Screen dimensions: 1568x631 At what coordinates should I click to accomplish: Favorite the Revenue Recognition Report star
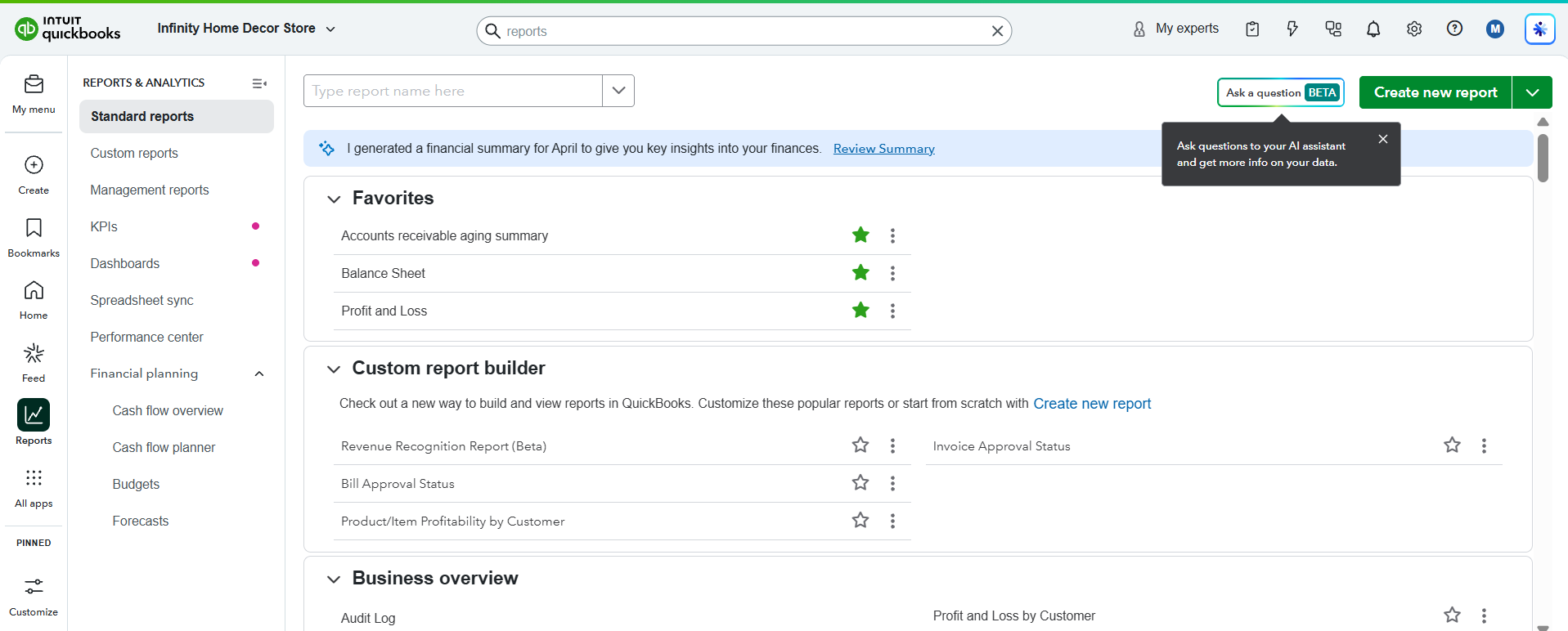click(860, 445)
